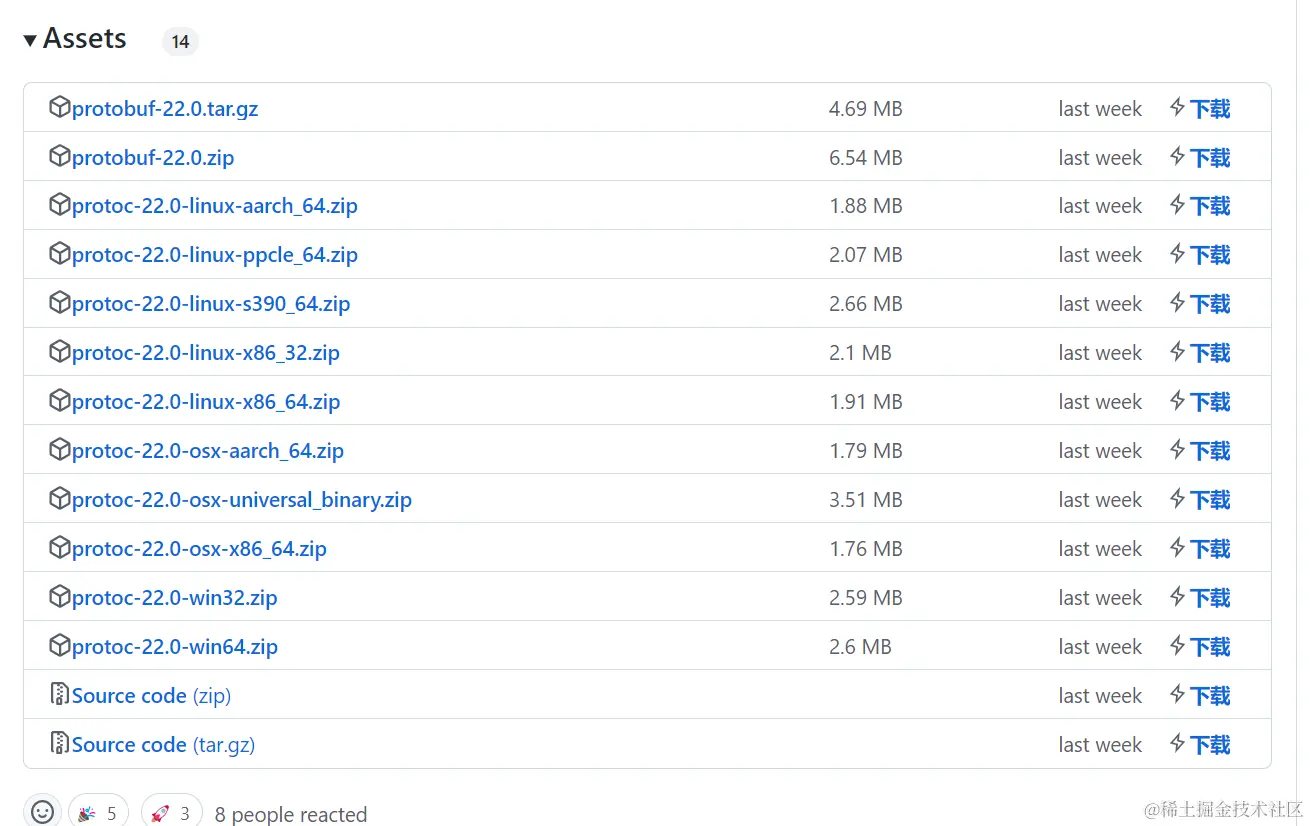
Task: Open the protoc-22.0-linux-x86_64.zip link
Action: 206,402
